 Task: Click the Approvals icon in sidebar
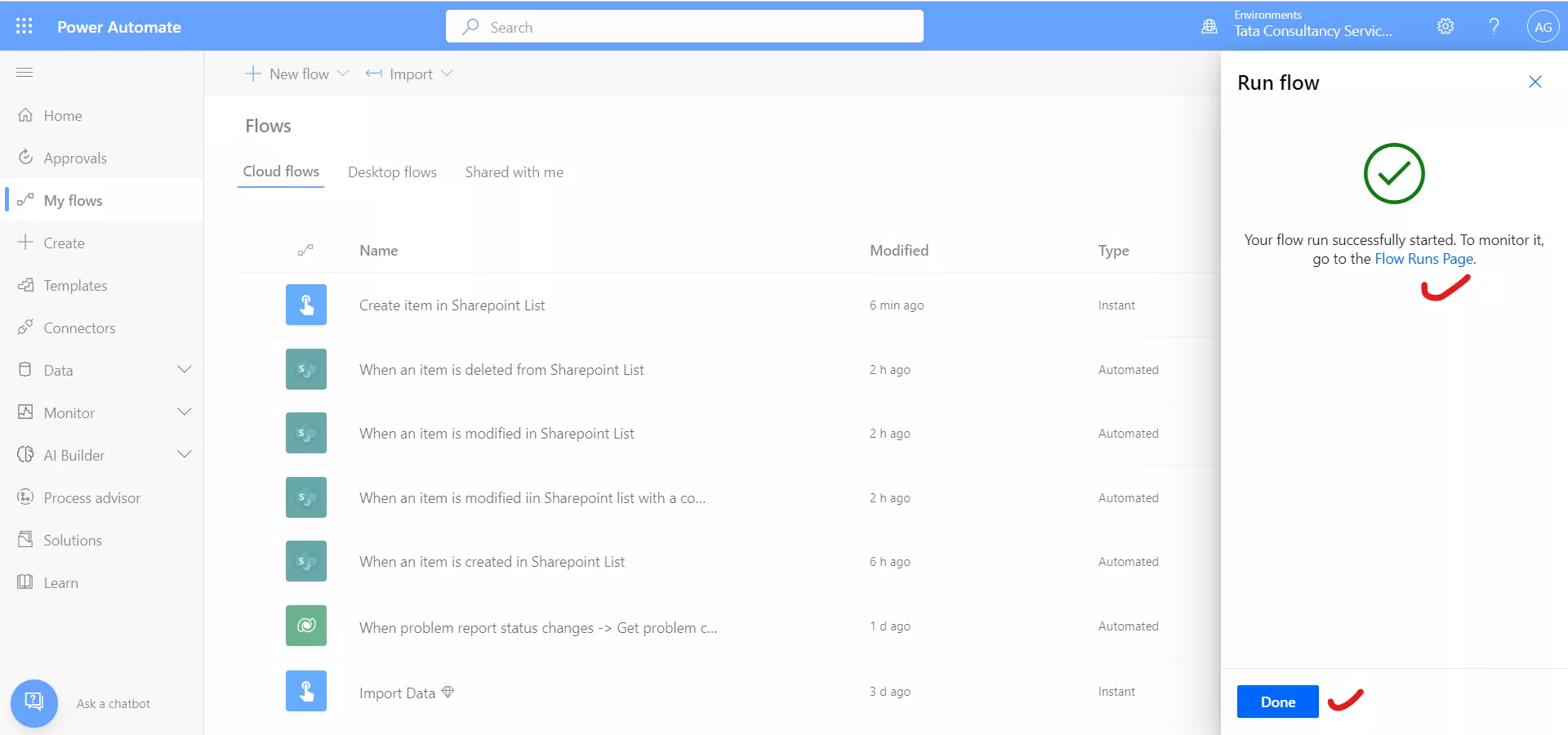(x=25, y=157)
